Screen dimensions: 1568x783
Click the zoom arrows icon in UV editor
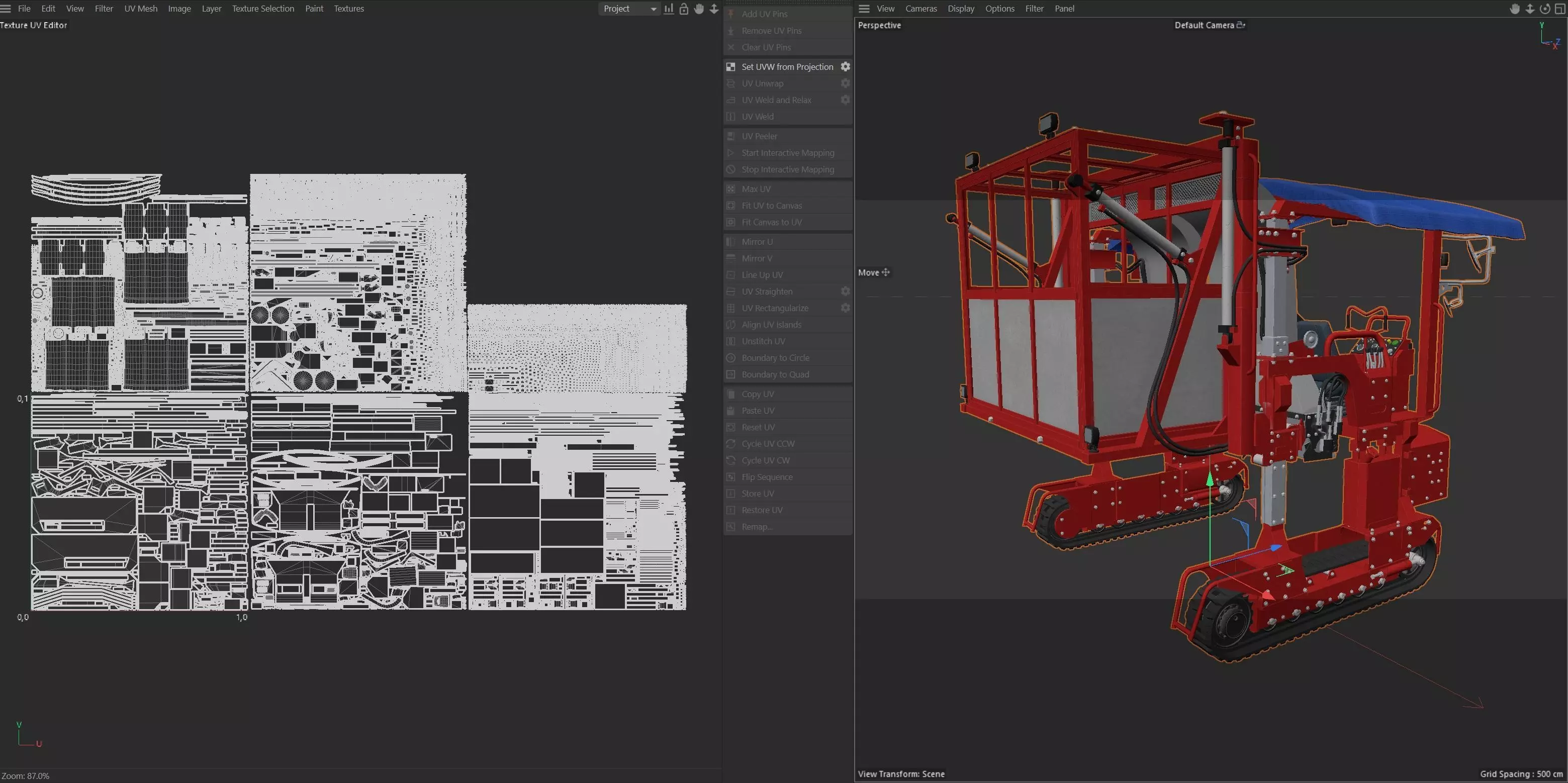point(714,9)
